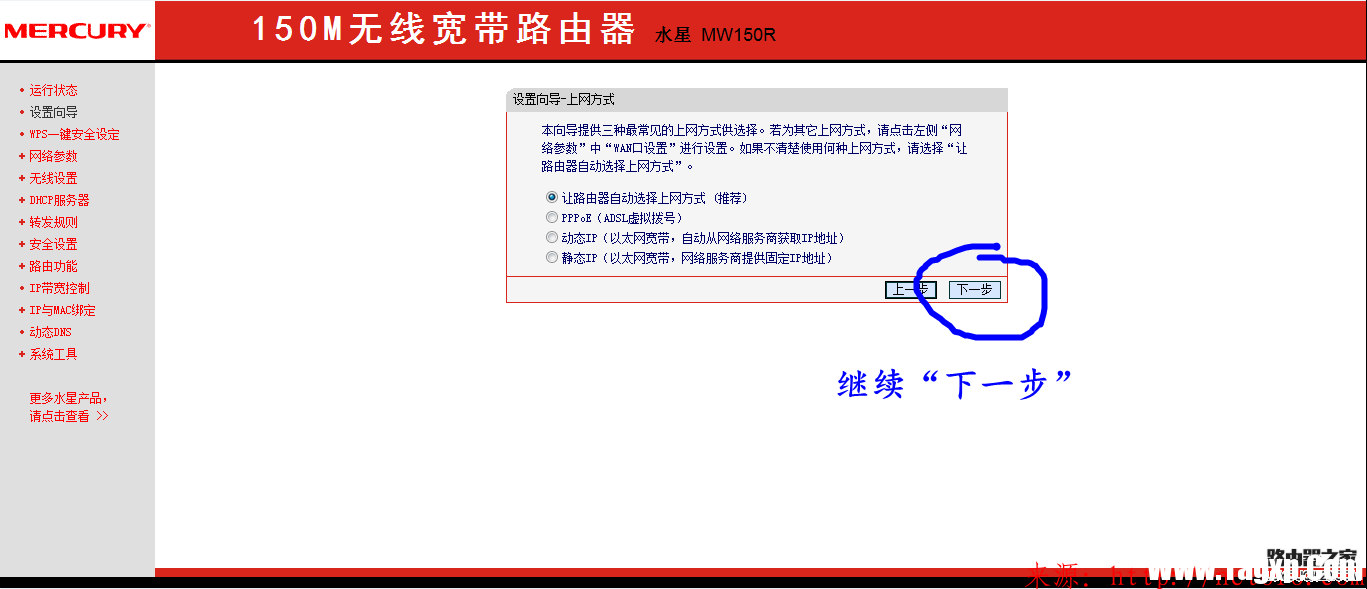This screenshot has width=1367, height=589.
Task: Expand the 安全设置 menu
Action: click(53, 244)
